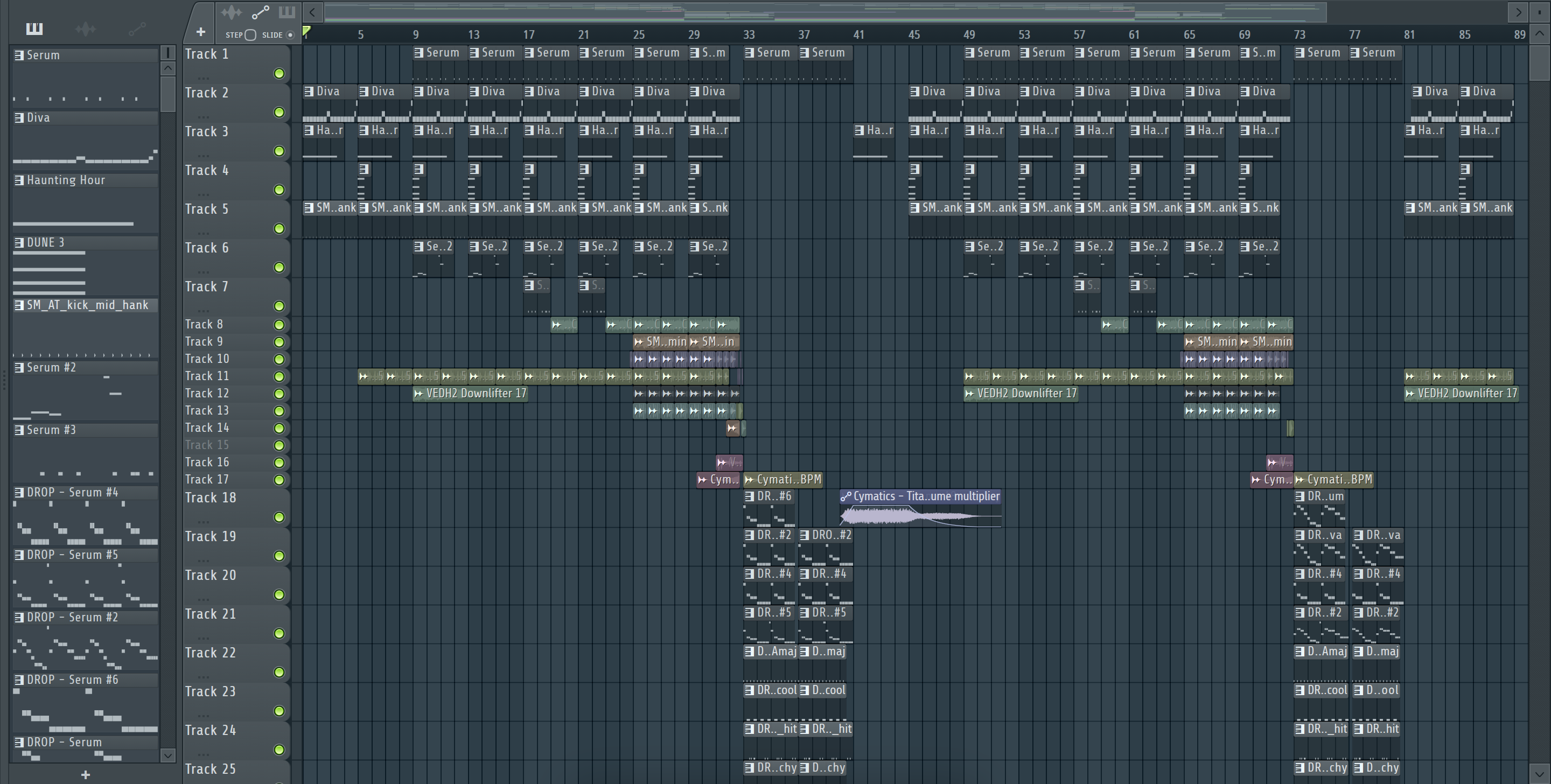
Task: Mute Track 5 with its green LED
Action: pos(279,228)
